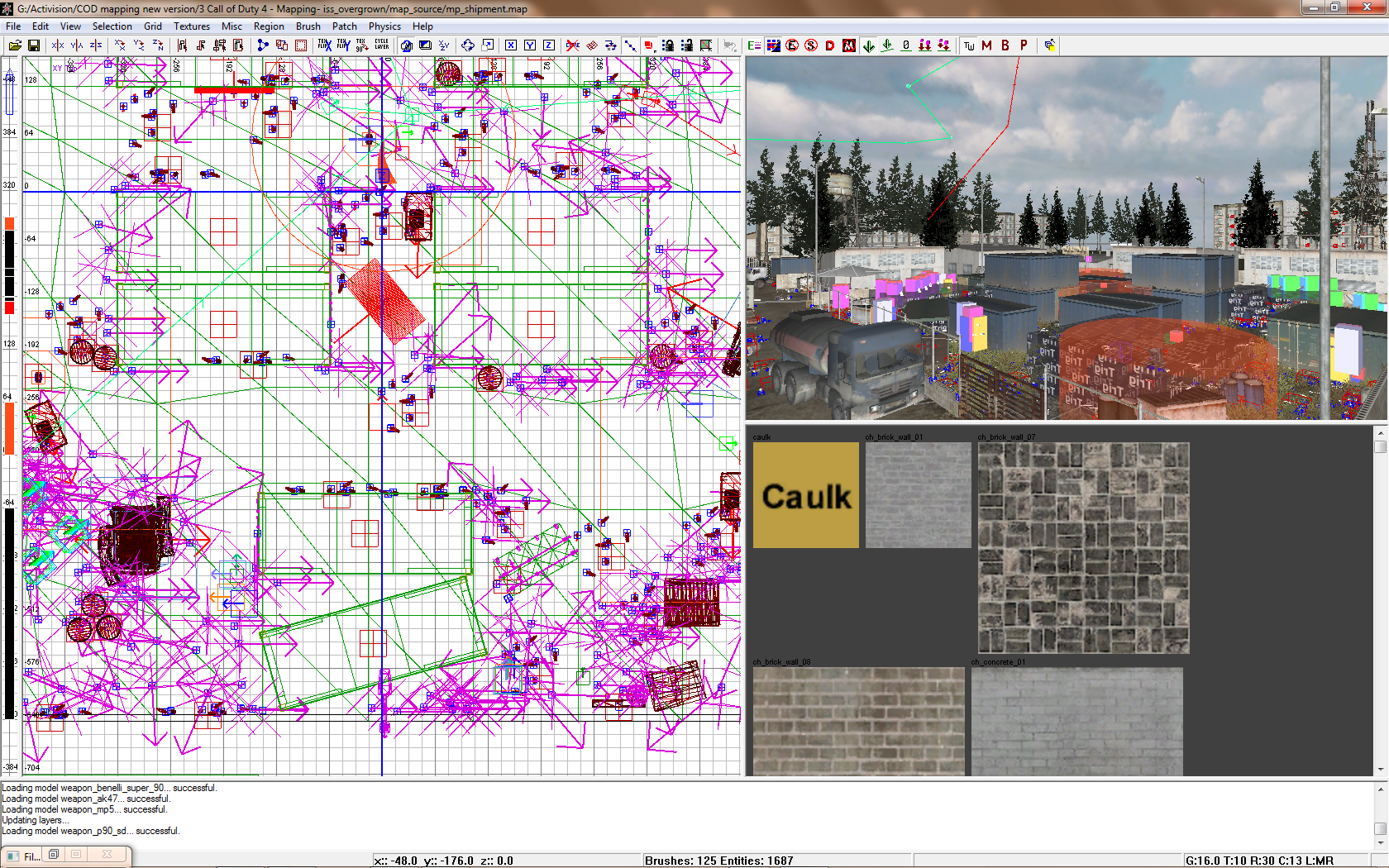The image size is (1389, 868).
Task: Open the red brush icon dropdown
Action: click(649, 45)
